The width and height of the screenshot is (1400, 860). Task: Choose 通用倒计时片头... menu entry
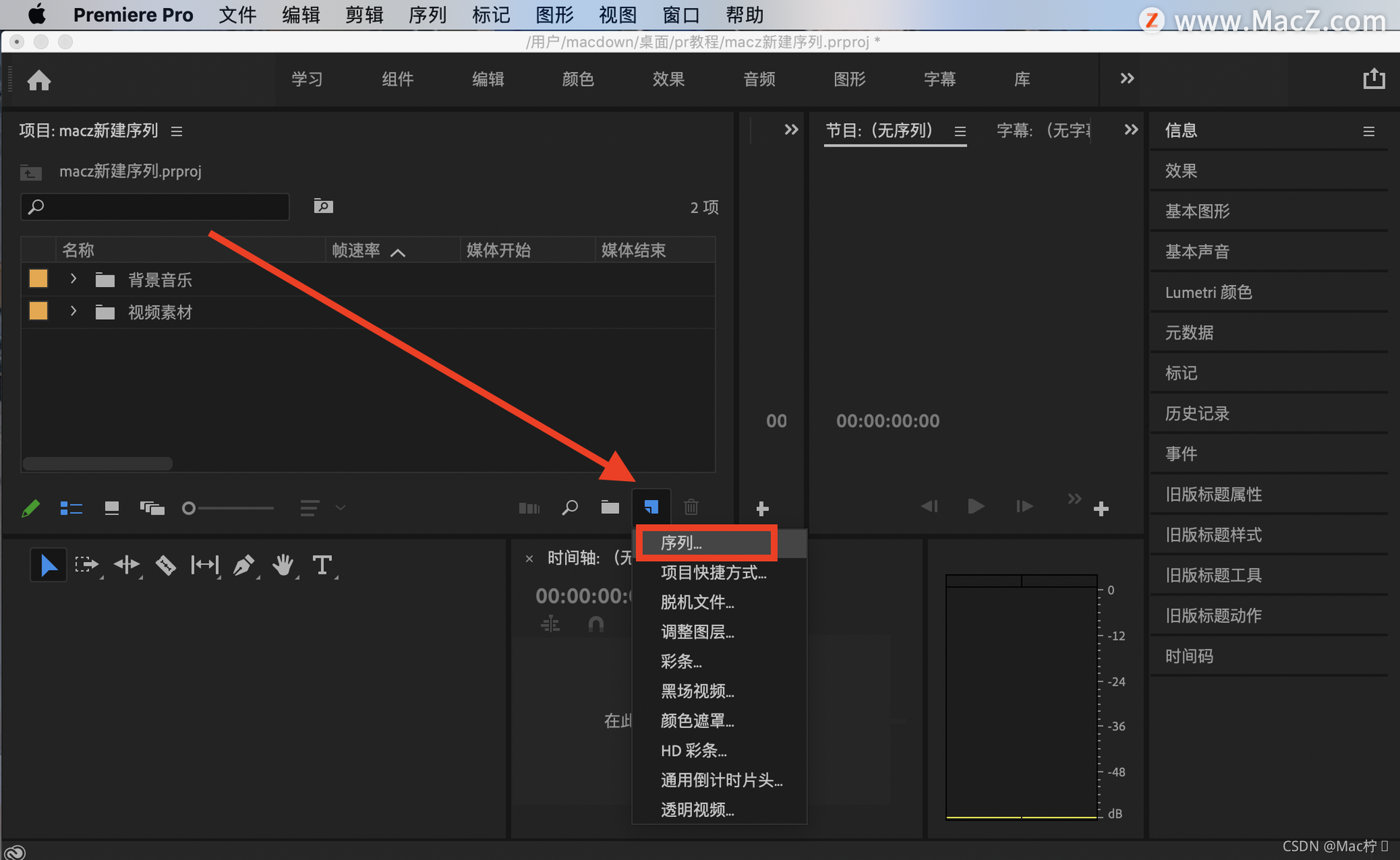(x=719, y=780)
